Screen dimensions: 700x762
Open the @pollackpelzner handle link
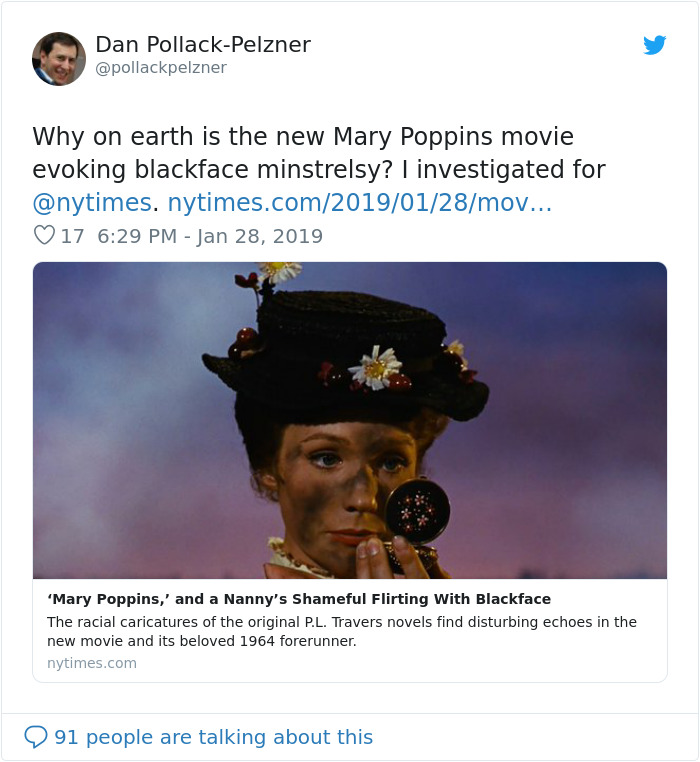(161, 68)
